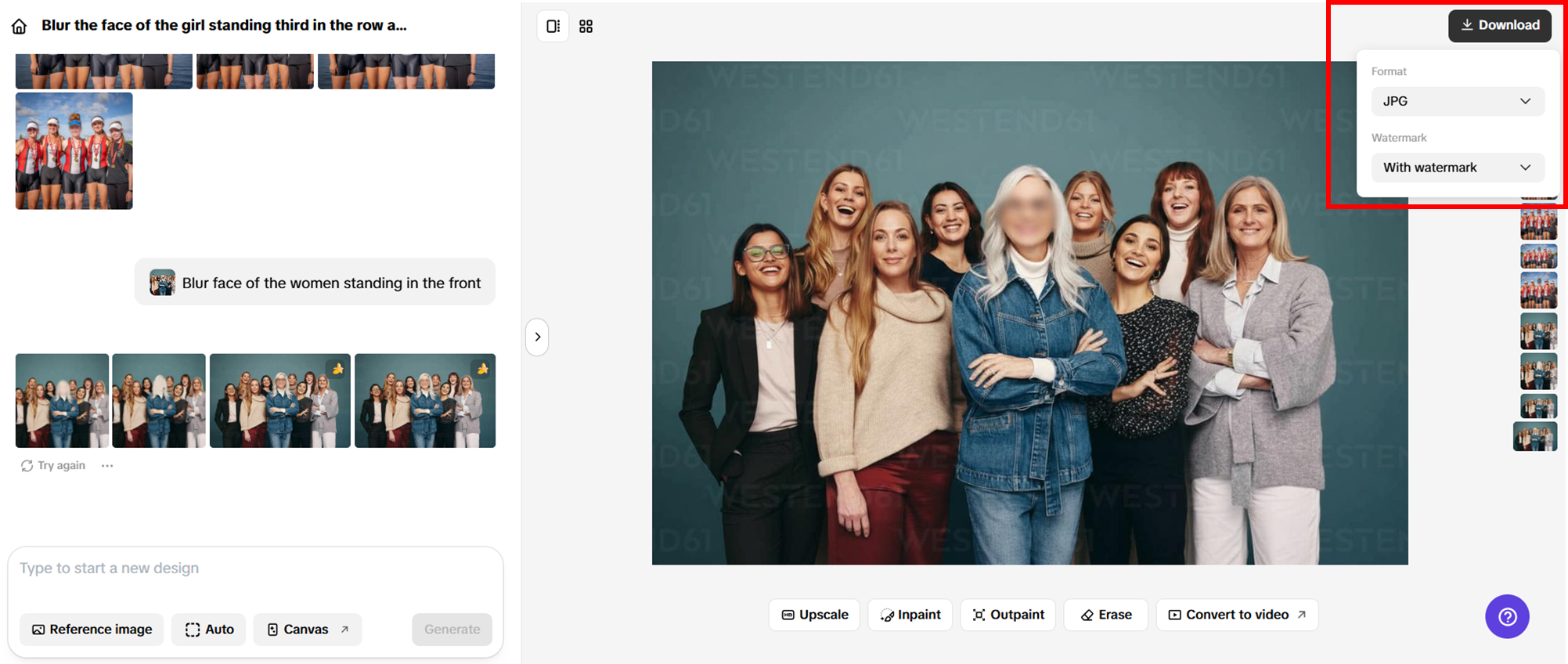
Task: Click Convert to video
Action: (1237, 615)
